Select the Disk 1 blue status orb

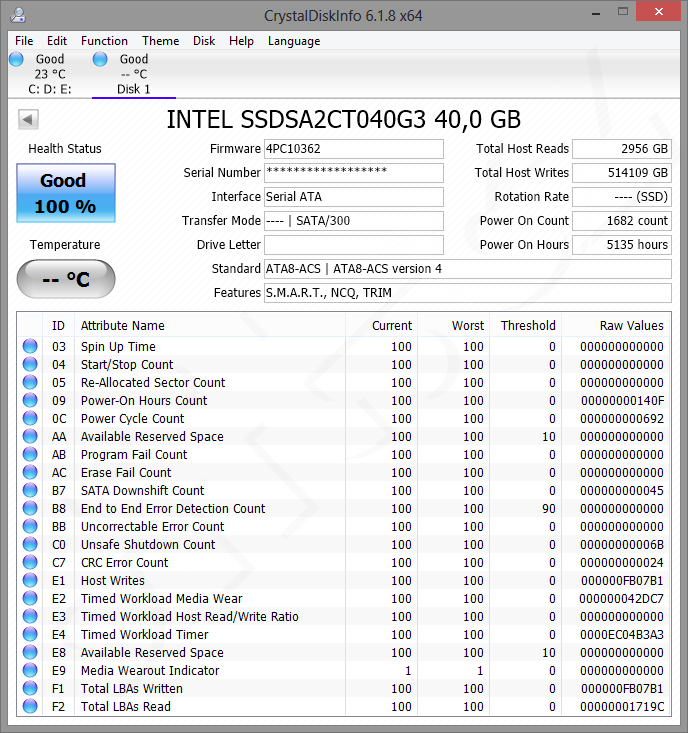100,59
